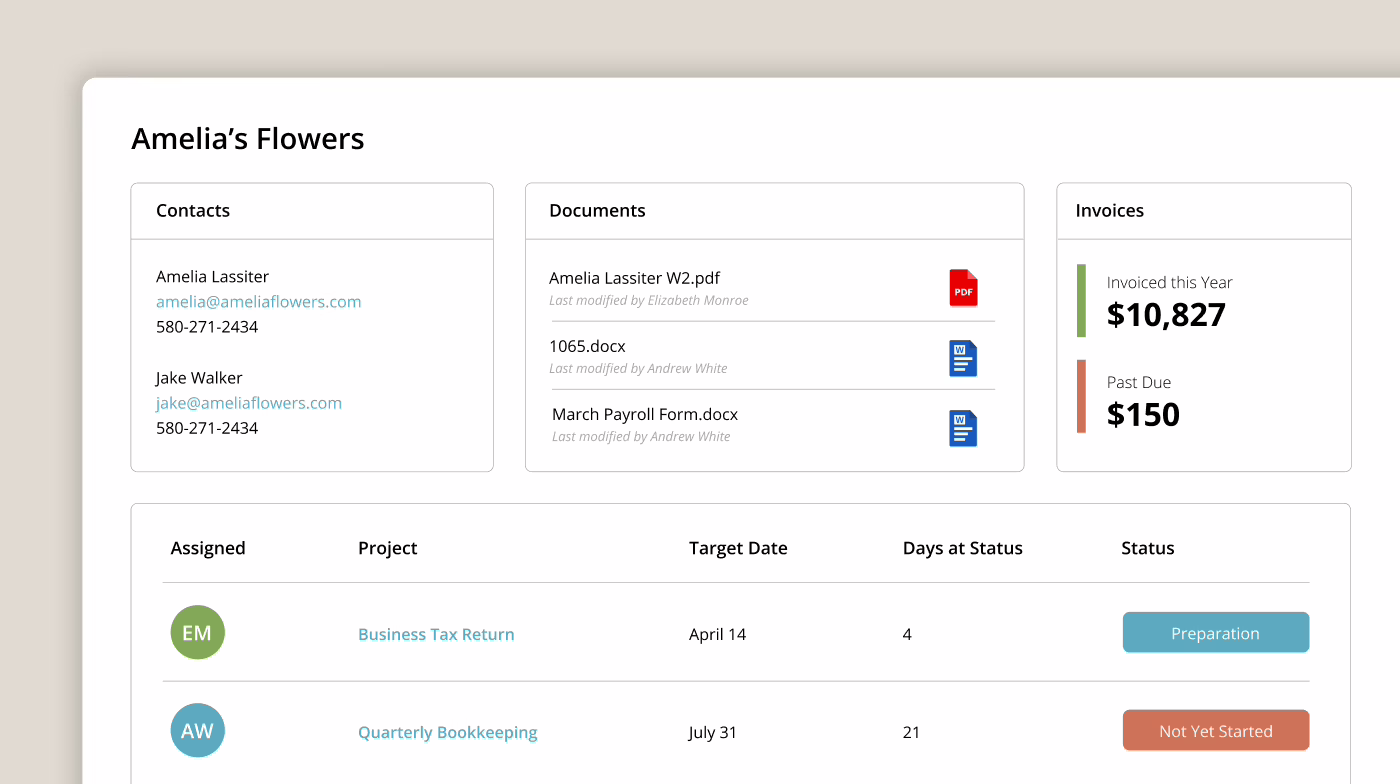The height and width of the screenshot is (784, 1400).
Task: Click the Amelia's Flowers page title
Action: tap(247, 138)
